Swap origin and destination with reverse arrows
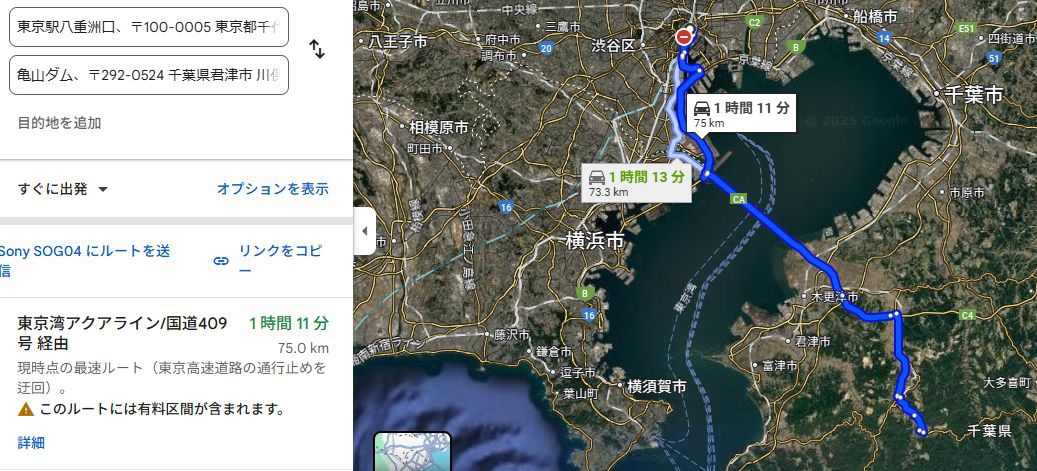This screenshot has height=471, width=1037. coord(317,49)
